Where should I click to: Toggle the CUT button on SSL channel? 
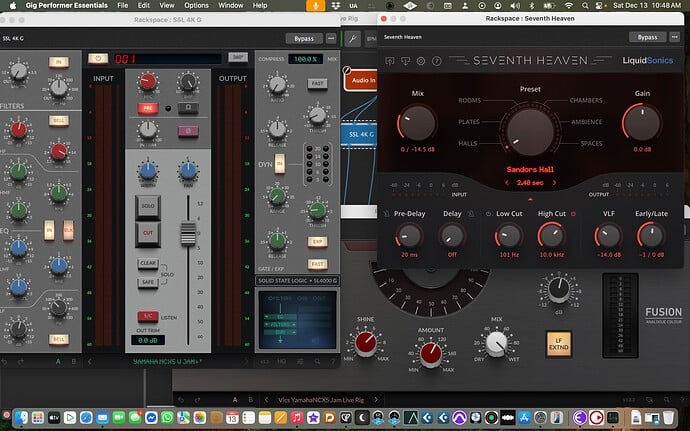(148, 231)
